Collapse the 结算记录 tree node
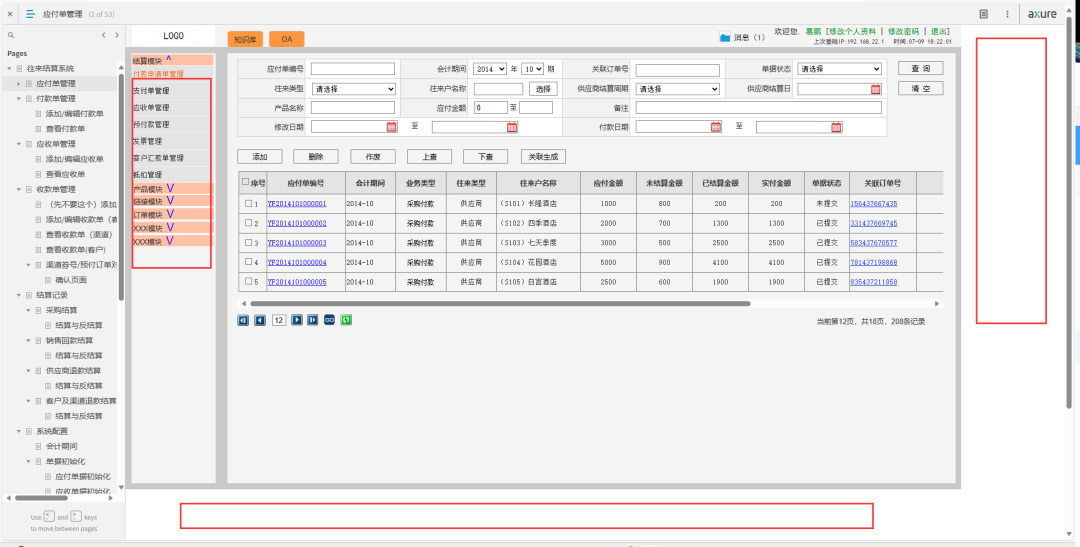 tap(19, 295)
